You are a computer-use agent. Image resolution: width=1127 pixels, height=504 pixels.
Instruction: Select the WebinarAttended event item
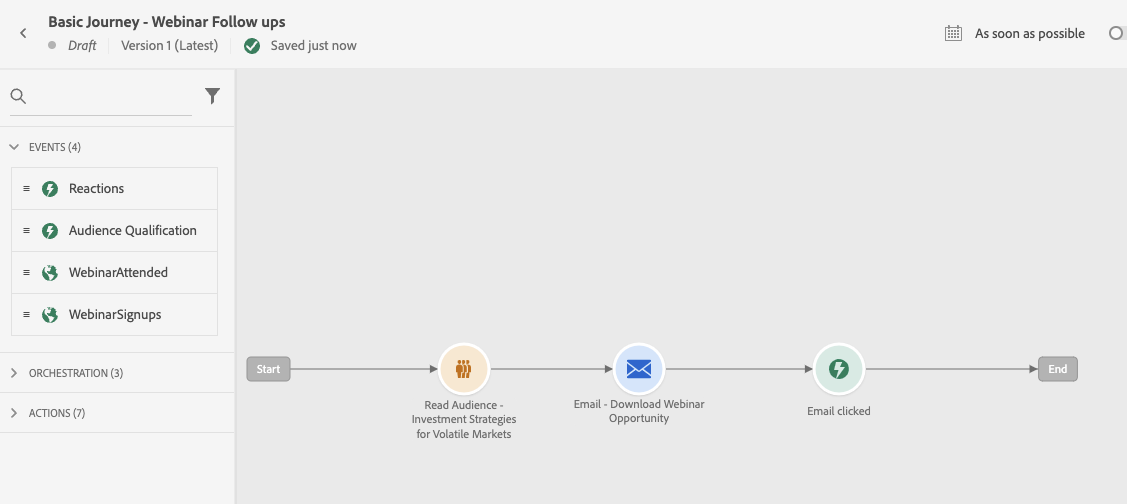[x=114, y=272]
